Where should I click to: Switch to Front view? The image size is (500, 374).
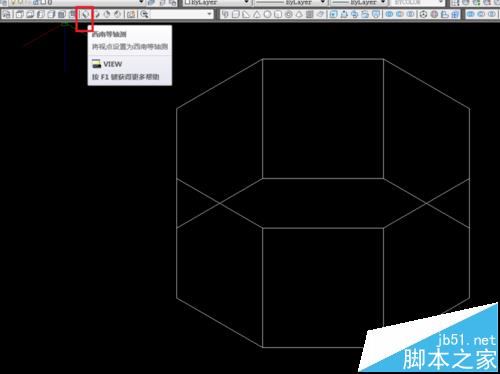(61, 14)
